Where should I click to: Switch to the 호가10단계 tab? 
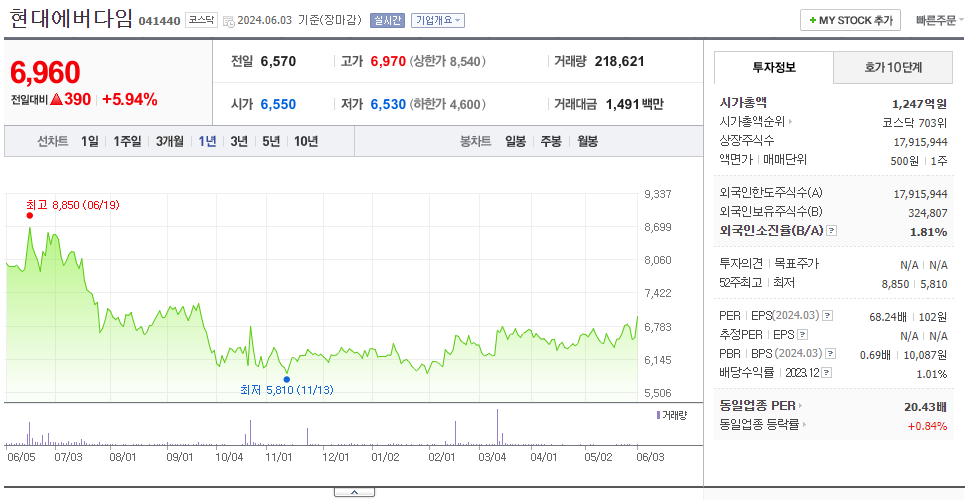[x=893, y=68]
